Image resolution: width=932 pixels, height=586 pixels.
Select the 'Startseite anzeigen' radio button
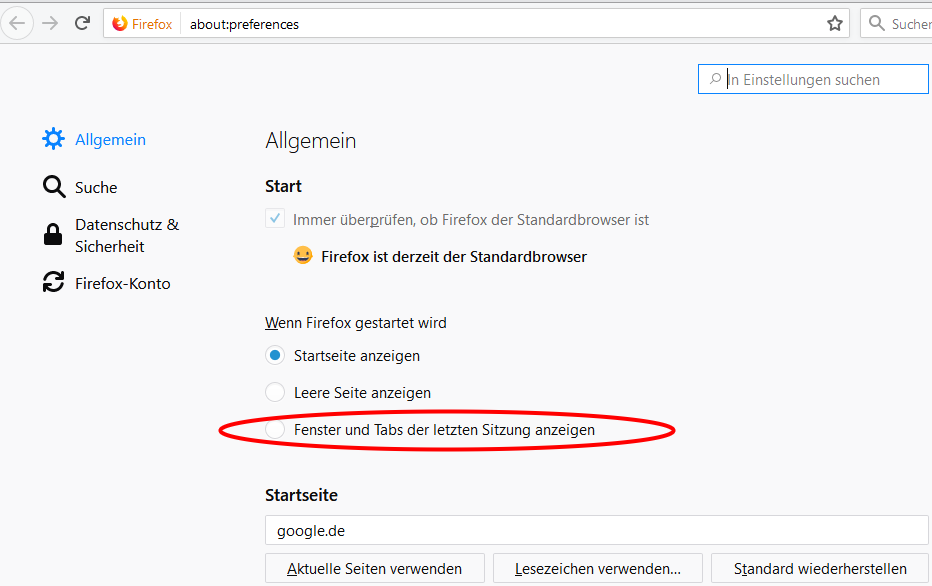click(x=275, y=355)
